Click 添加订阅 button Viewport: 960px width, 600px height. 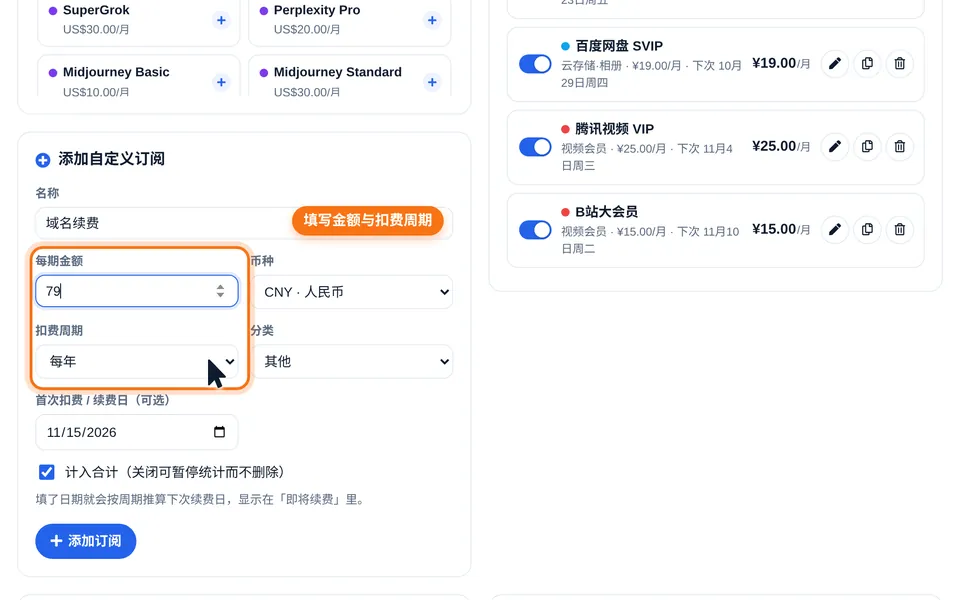coord(86,541)
